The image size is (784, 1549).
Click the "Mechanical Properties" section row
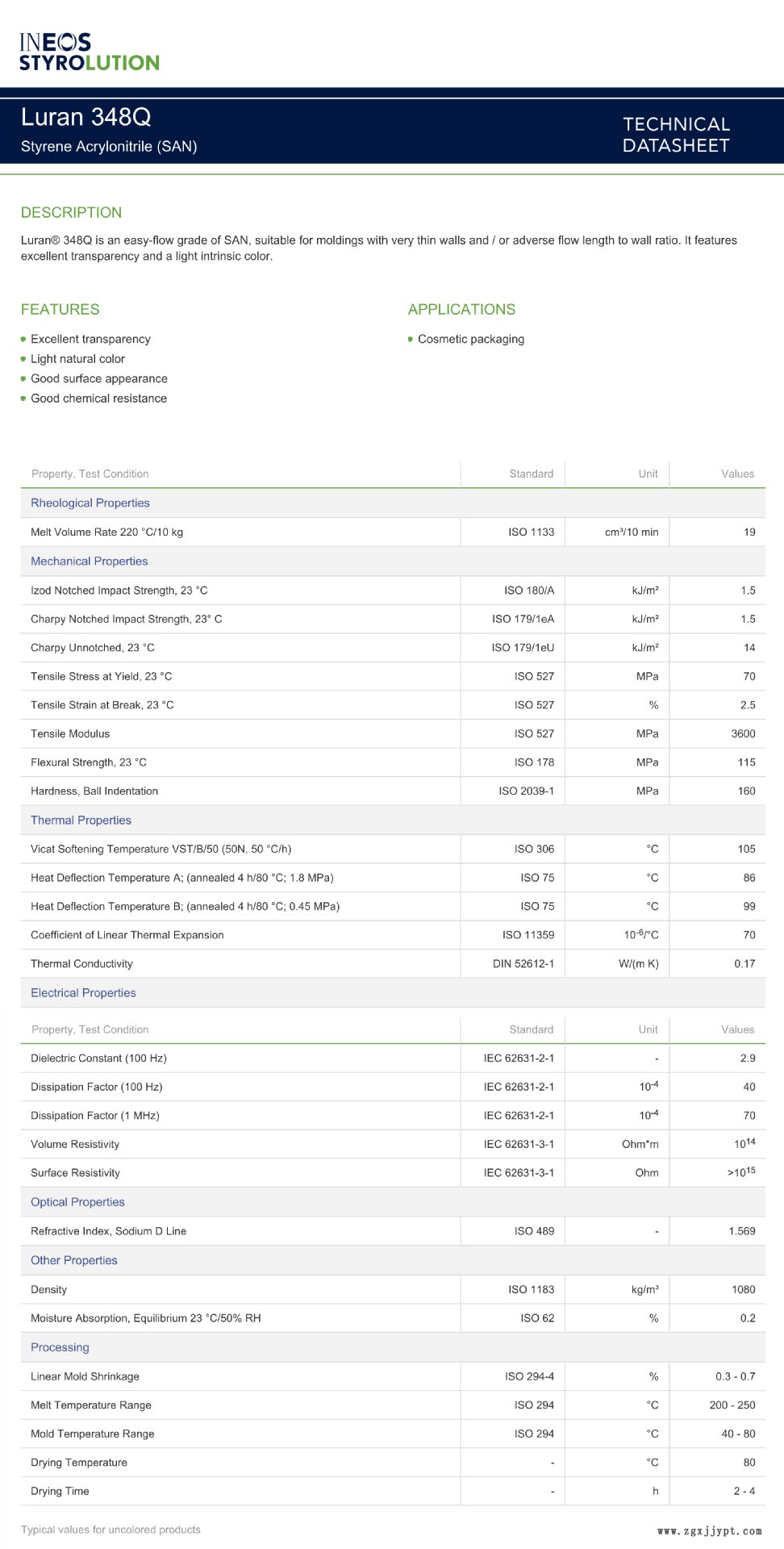(x=393, y=561)
